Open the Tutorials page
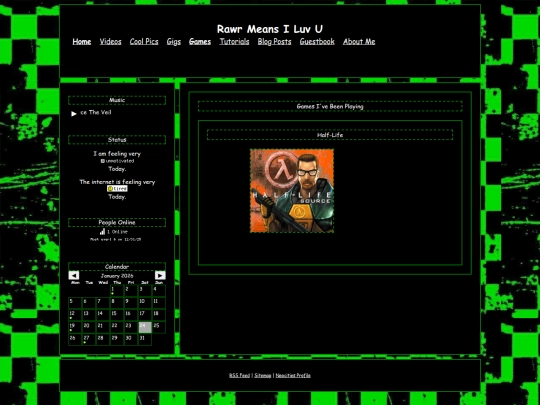This screenshot has width=540, height=405. click(x=234, y=42)
